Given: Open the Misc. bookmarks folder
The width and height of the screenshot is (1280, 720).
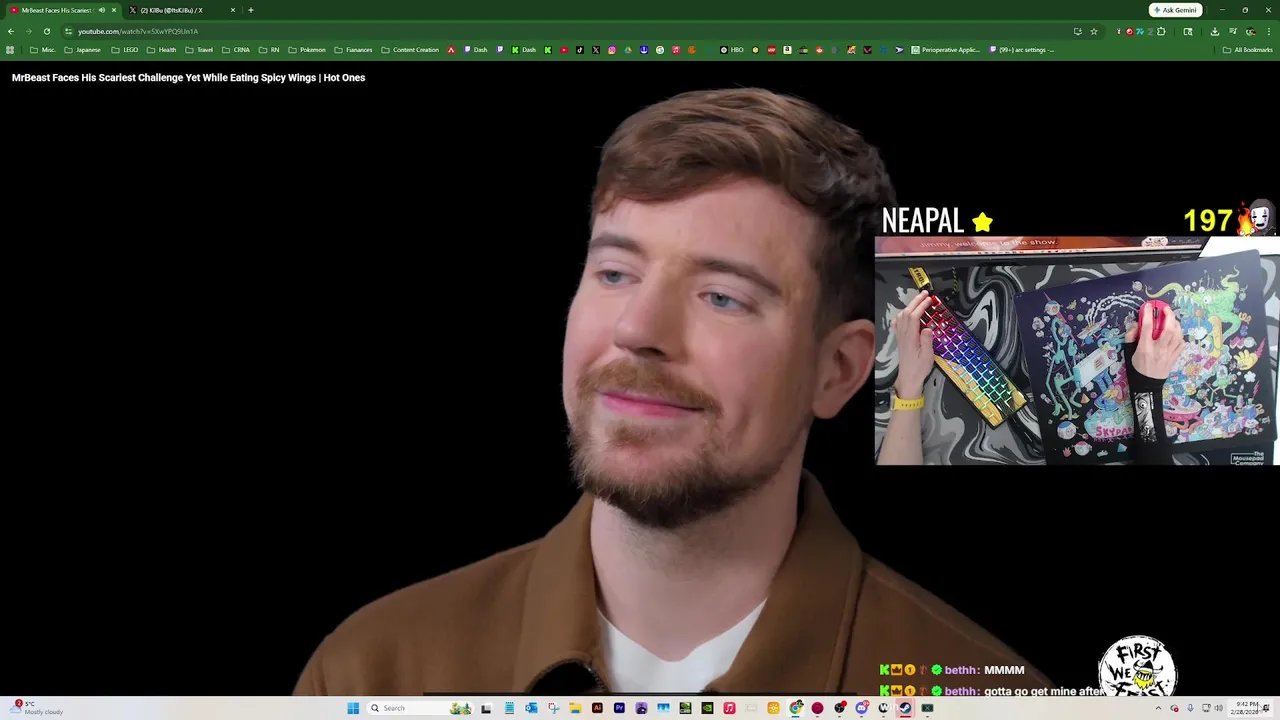Looking at the screenshot, I should point(43,50).
